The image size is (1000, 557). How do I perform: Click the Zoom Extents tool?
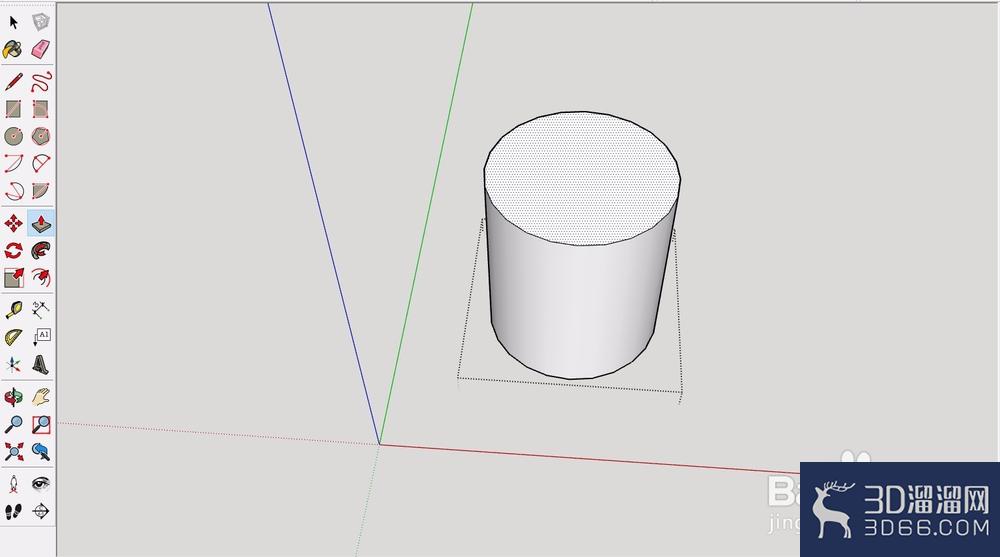(x=13, y=452)
